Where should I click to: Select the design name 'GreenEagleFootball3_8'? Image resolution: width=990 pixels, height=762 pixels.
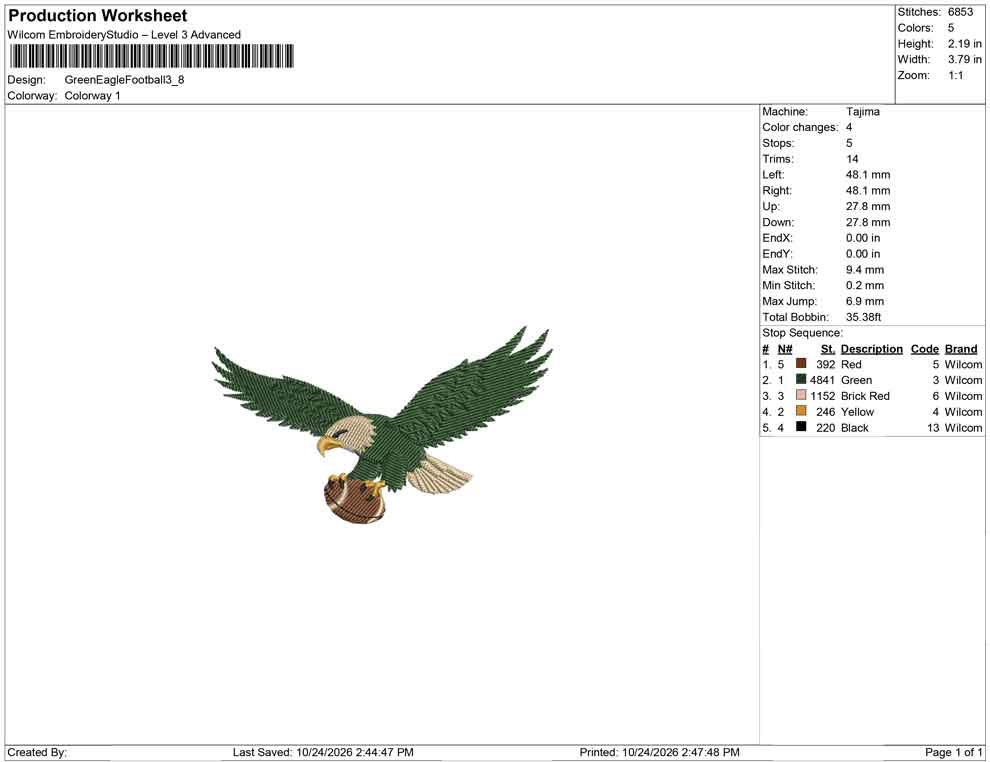pos(124,80)
